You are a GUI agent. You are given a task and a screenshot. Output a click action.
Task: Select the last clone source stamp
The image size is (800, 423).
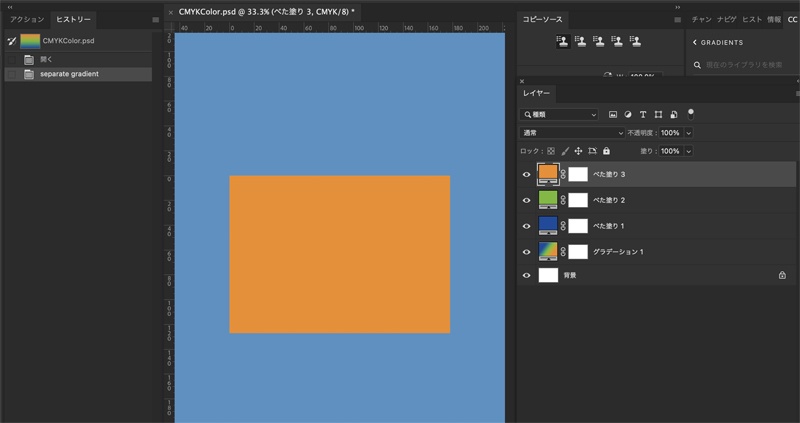point(635,41)
